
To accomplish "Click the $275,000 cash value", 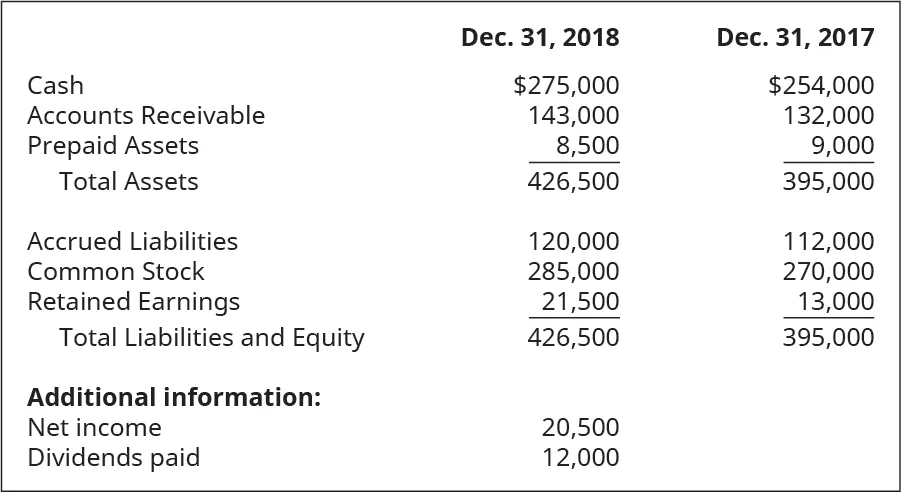I will coord(566,86).
